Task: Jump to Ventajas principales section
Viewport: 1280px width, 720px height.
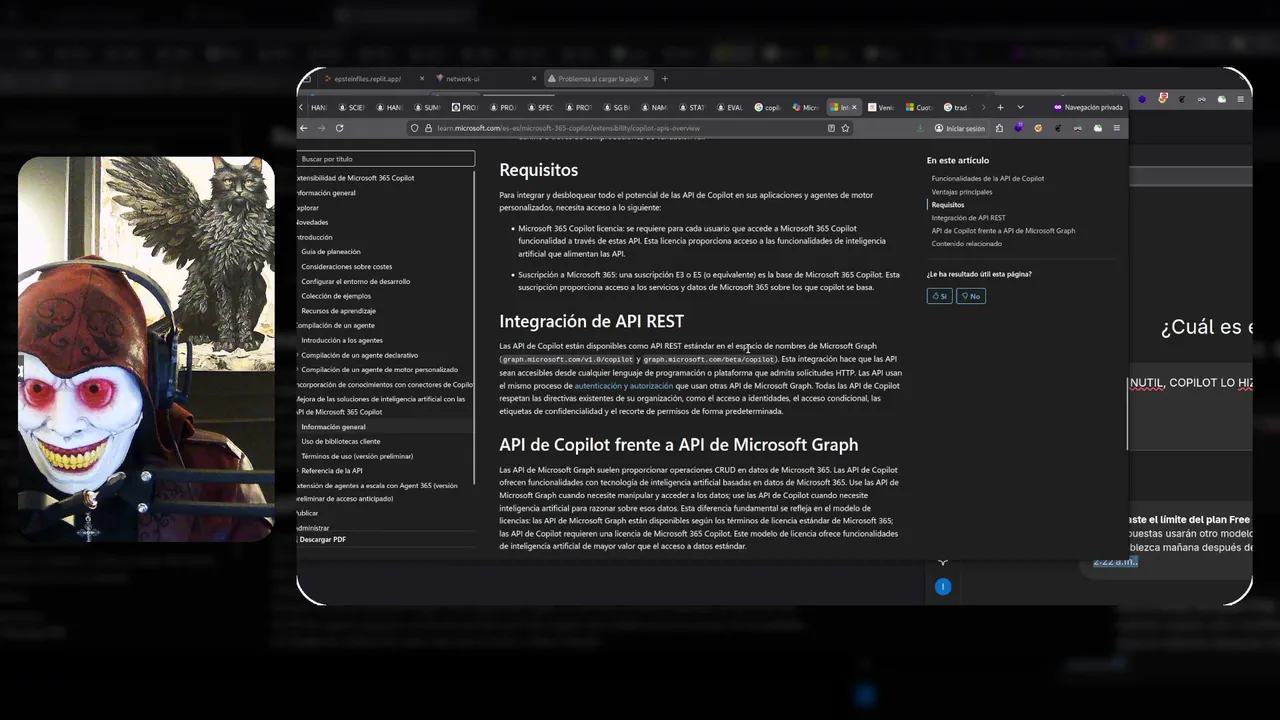Action: (x=962, y=191)
